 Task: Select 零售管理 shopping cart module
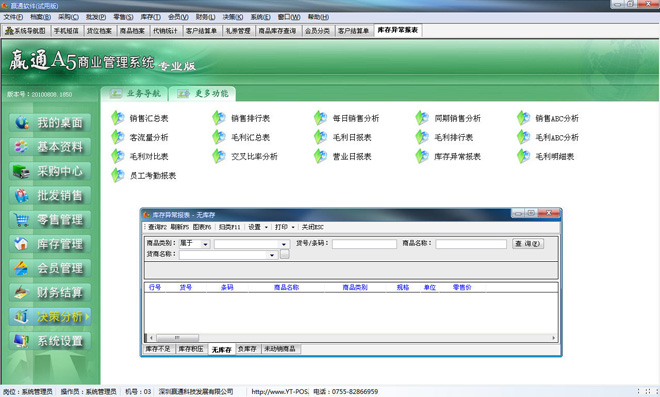coord(50,220)
